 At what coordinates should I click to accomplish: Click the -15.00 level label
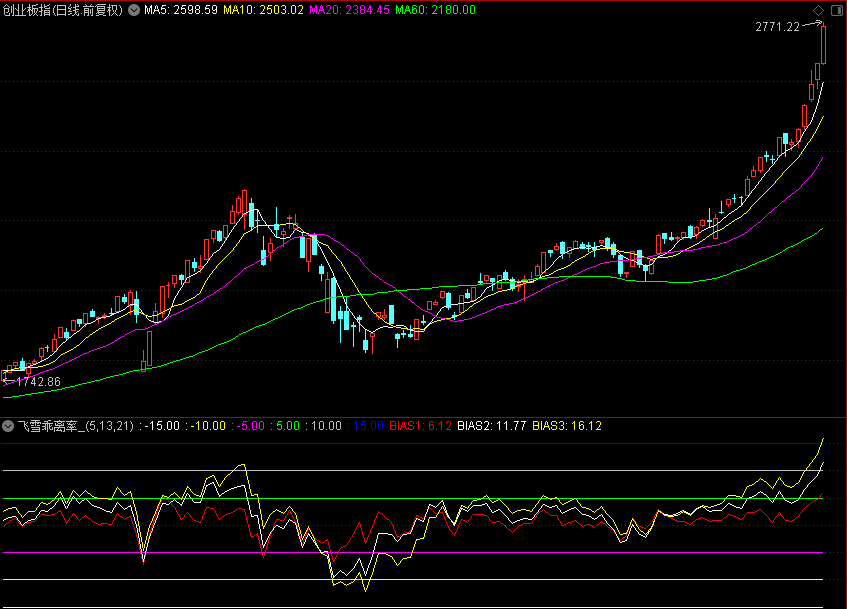[159, 426]
